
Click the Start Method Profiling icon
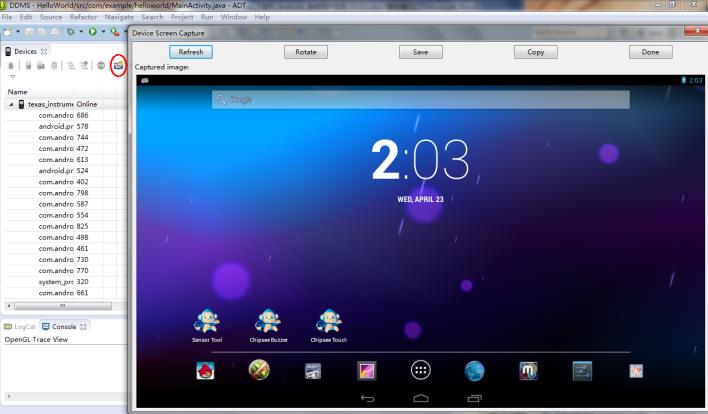click(x=84, y=66)
